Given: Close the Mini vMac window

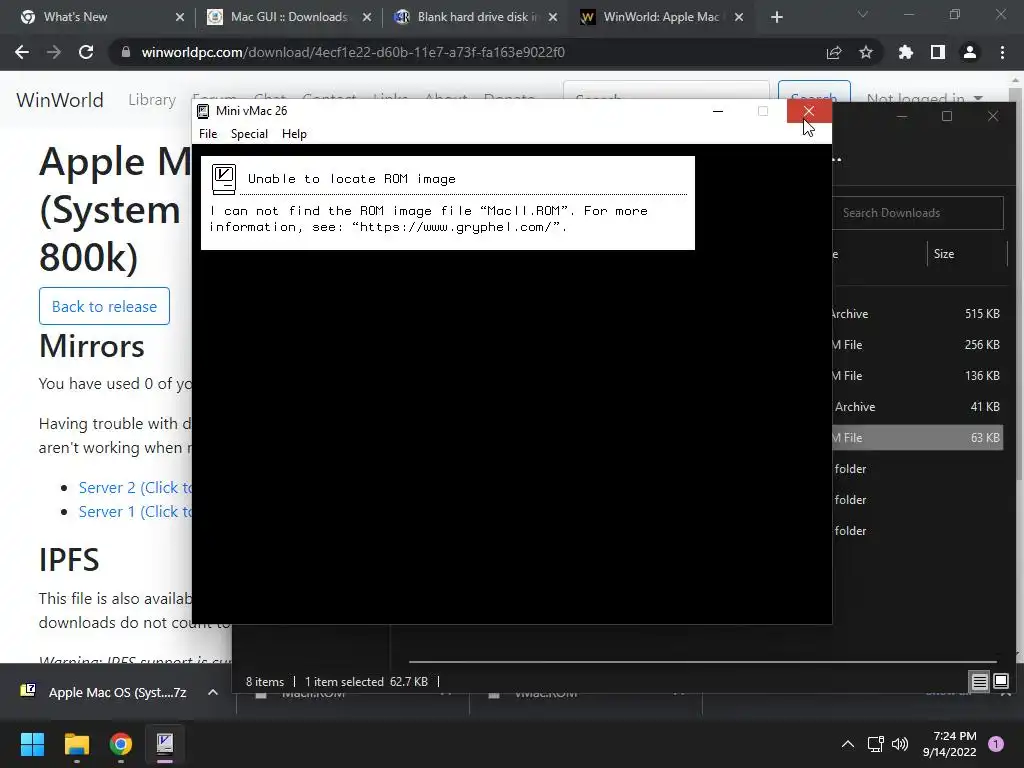Looking at the screenshot, I should point(808,111).
